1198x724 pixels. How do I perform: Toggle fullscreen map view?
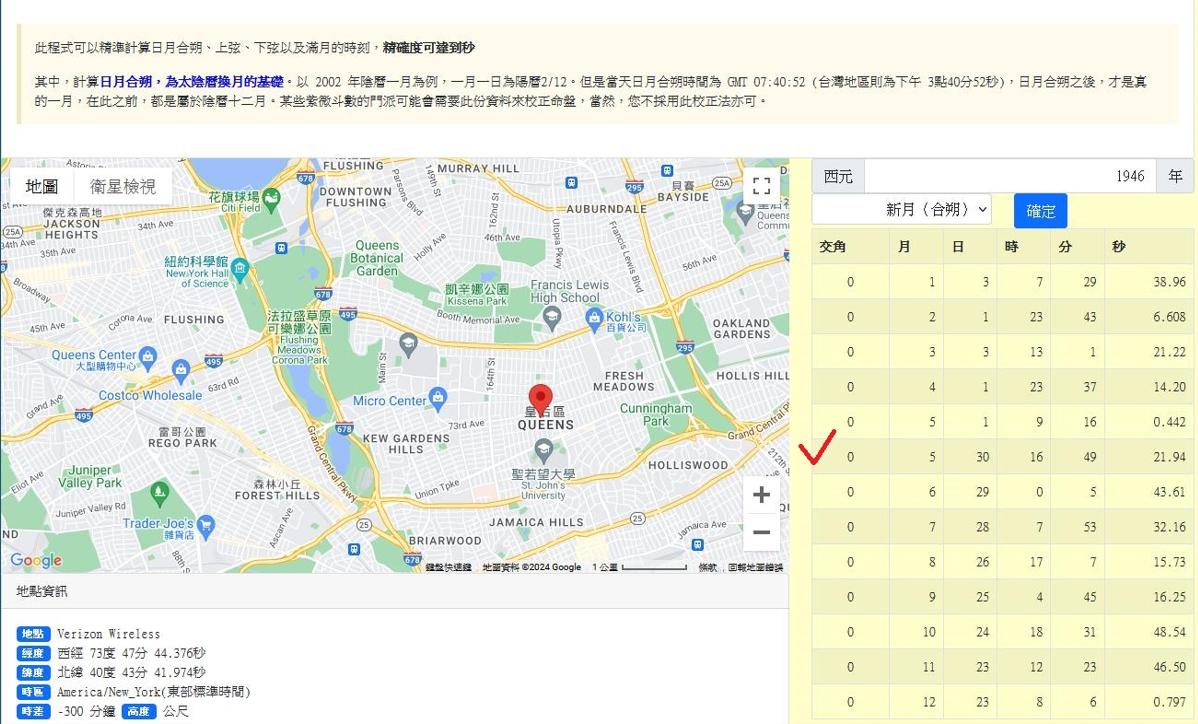[761, 186]
